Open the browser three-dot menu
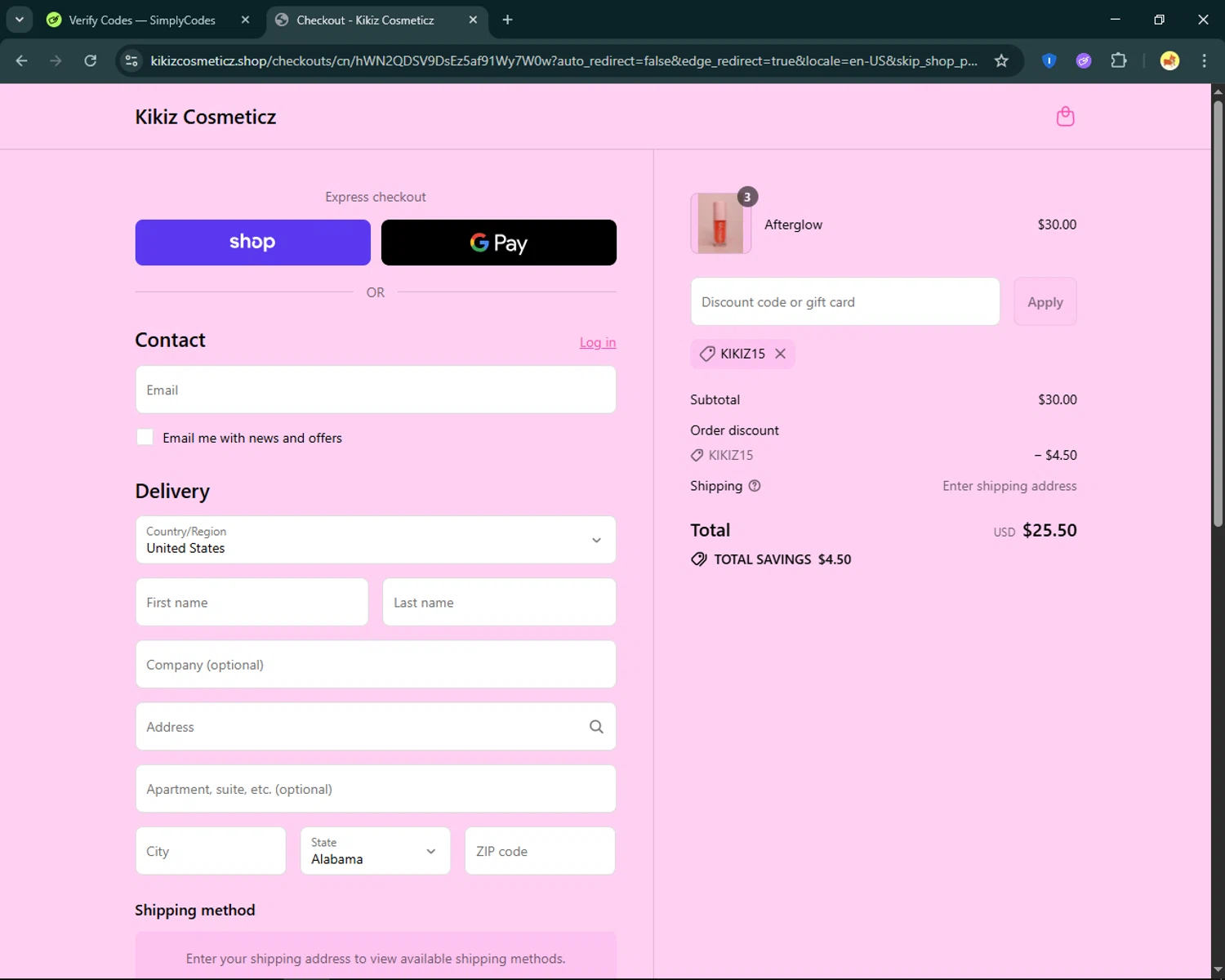This screenshot has height=980, width=1225. click(1204, 60)
